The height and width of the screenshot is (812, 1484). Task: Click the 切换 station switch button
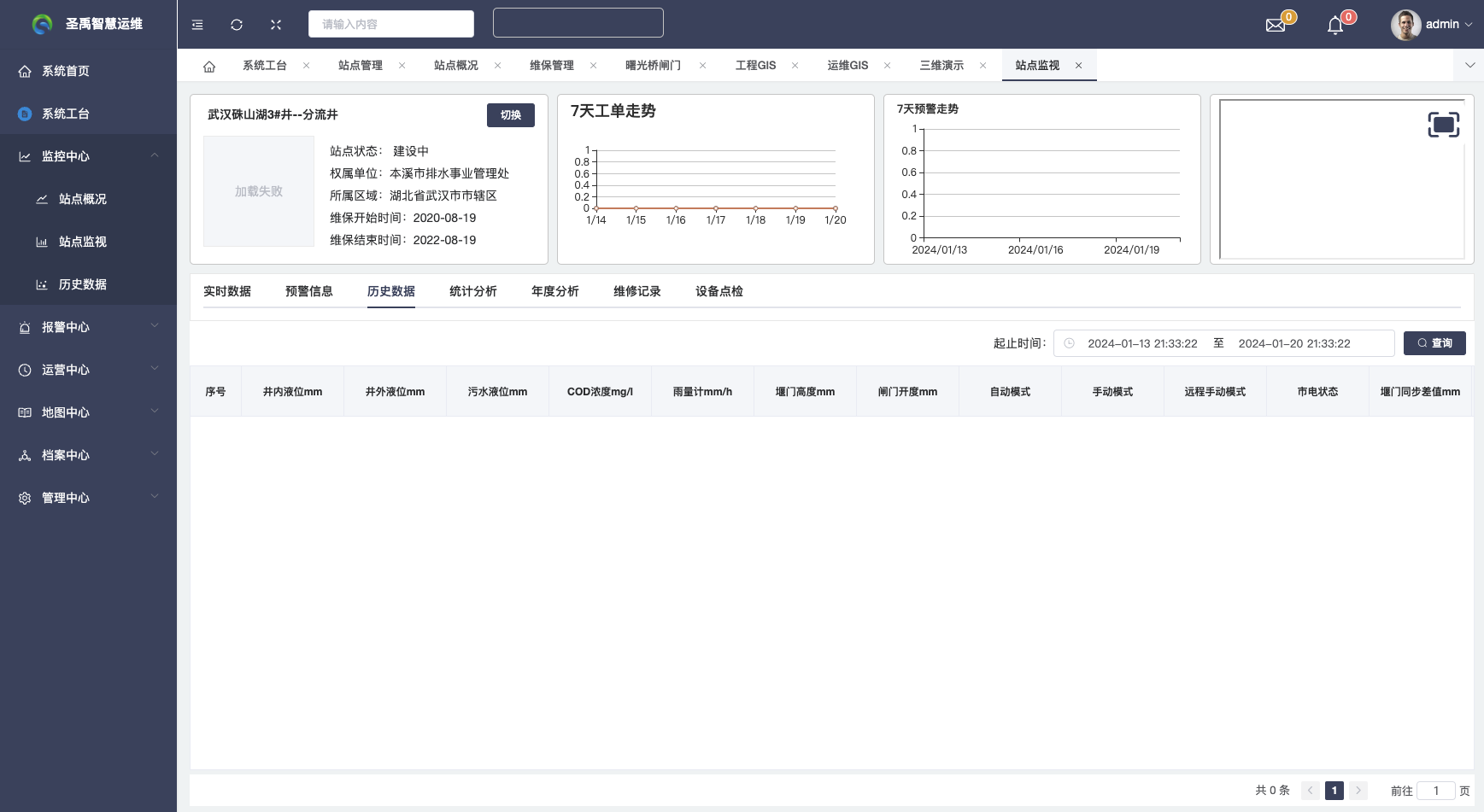(510, 115)
